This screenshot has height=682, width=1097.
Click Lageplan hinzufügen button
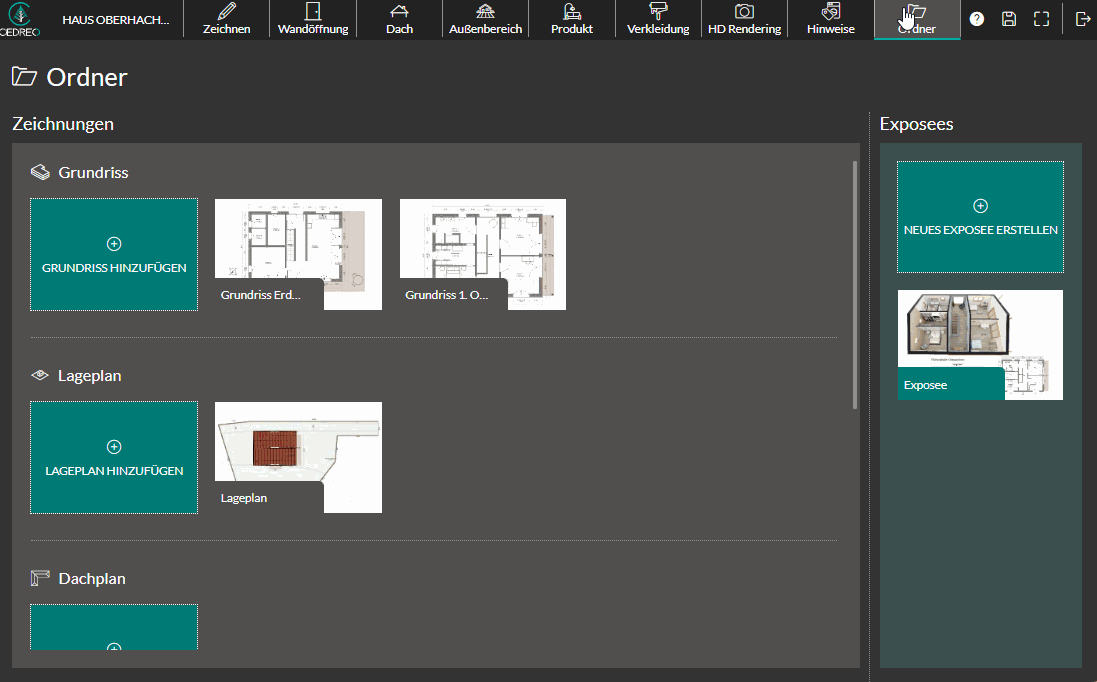[x=114, y=458]
